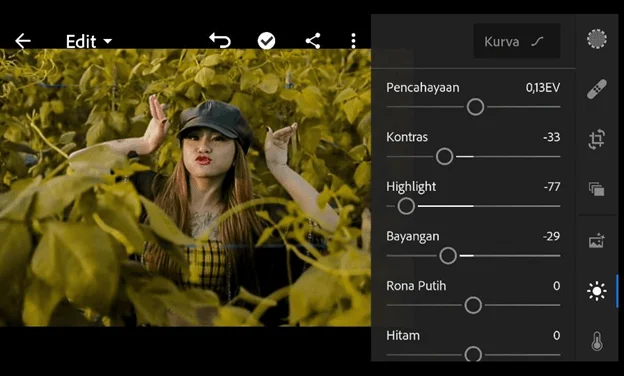
Task: Open the crop and rotate tool
Action: coord(597,139)
